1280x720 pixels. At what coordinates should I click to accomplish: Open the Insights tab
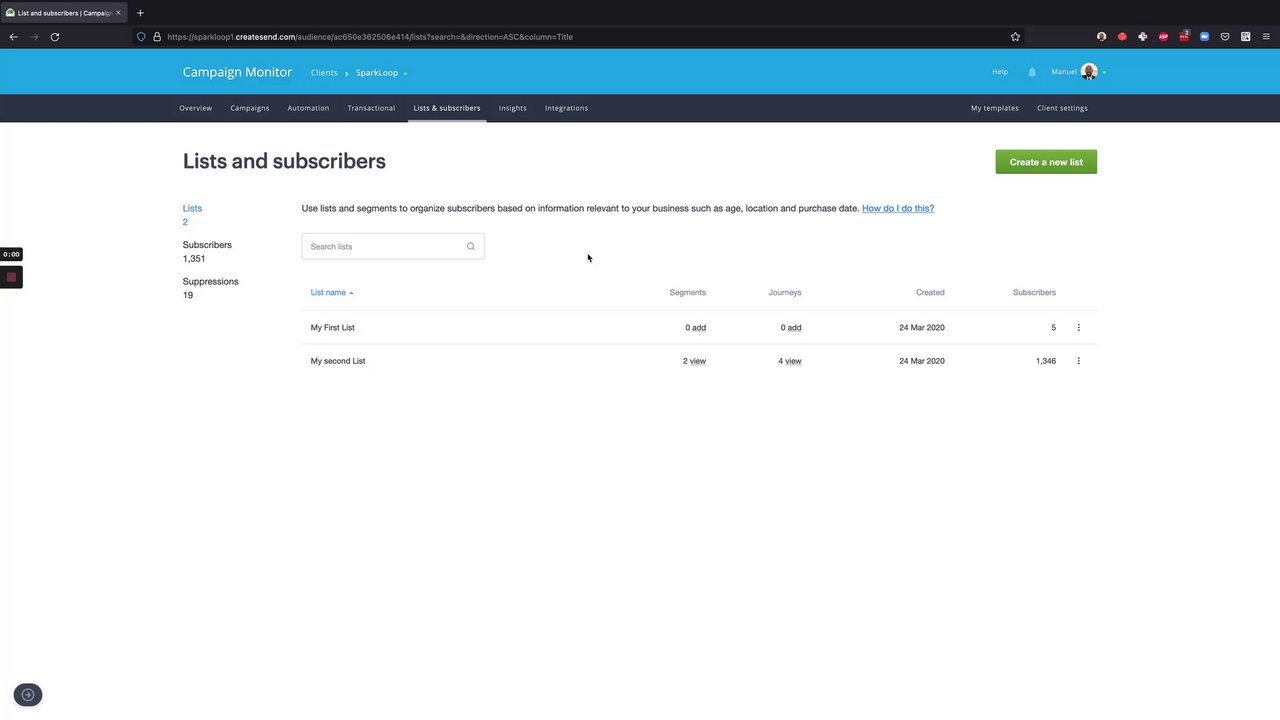click(513, 108)
